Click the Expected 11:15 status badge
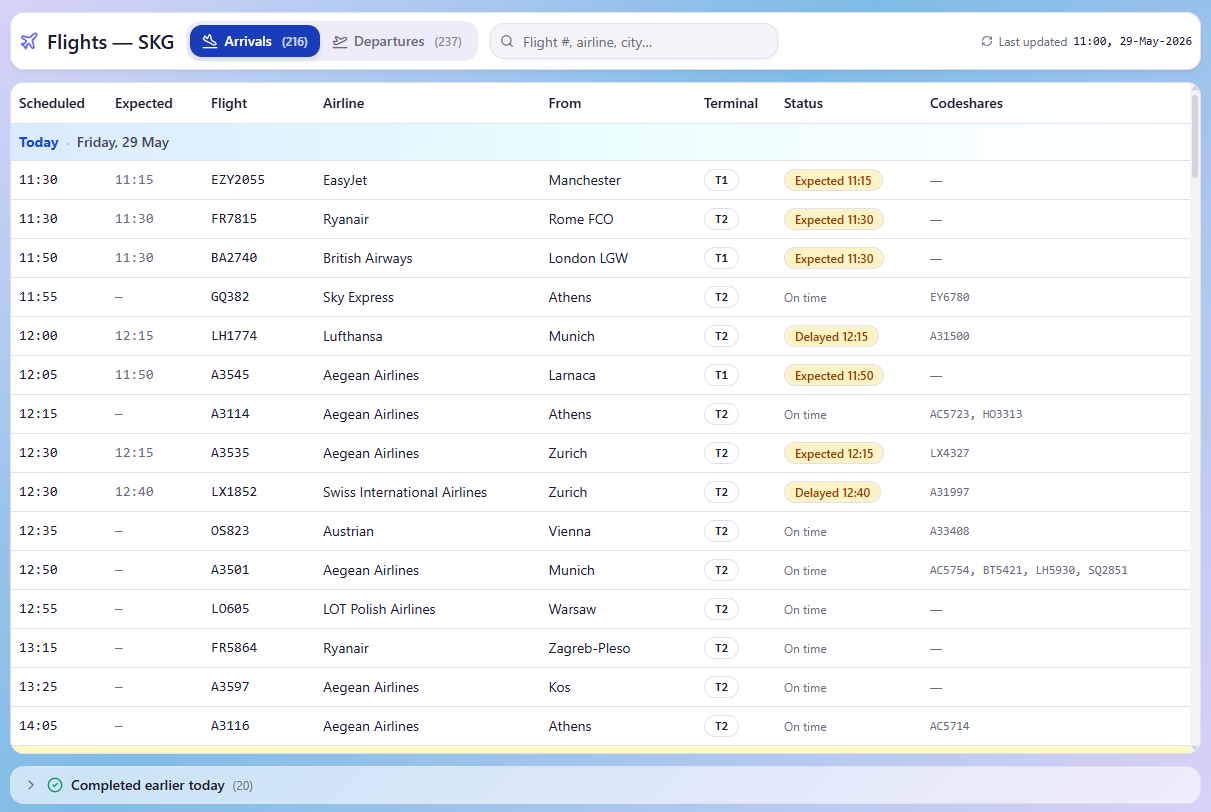Image resolution: width=1211 pixels, height=812 pixels. tap(833, 181)
